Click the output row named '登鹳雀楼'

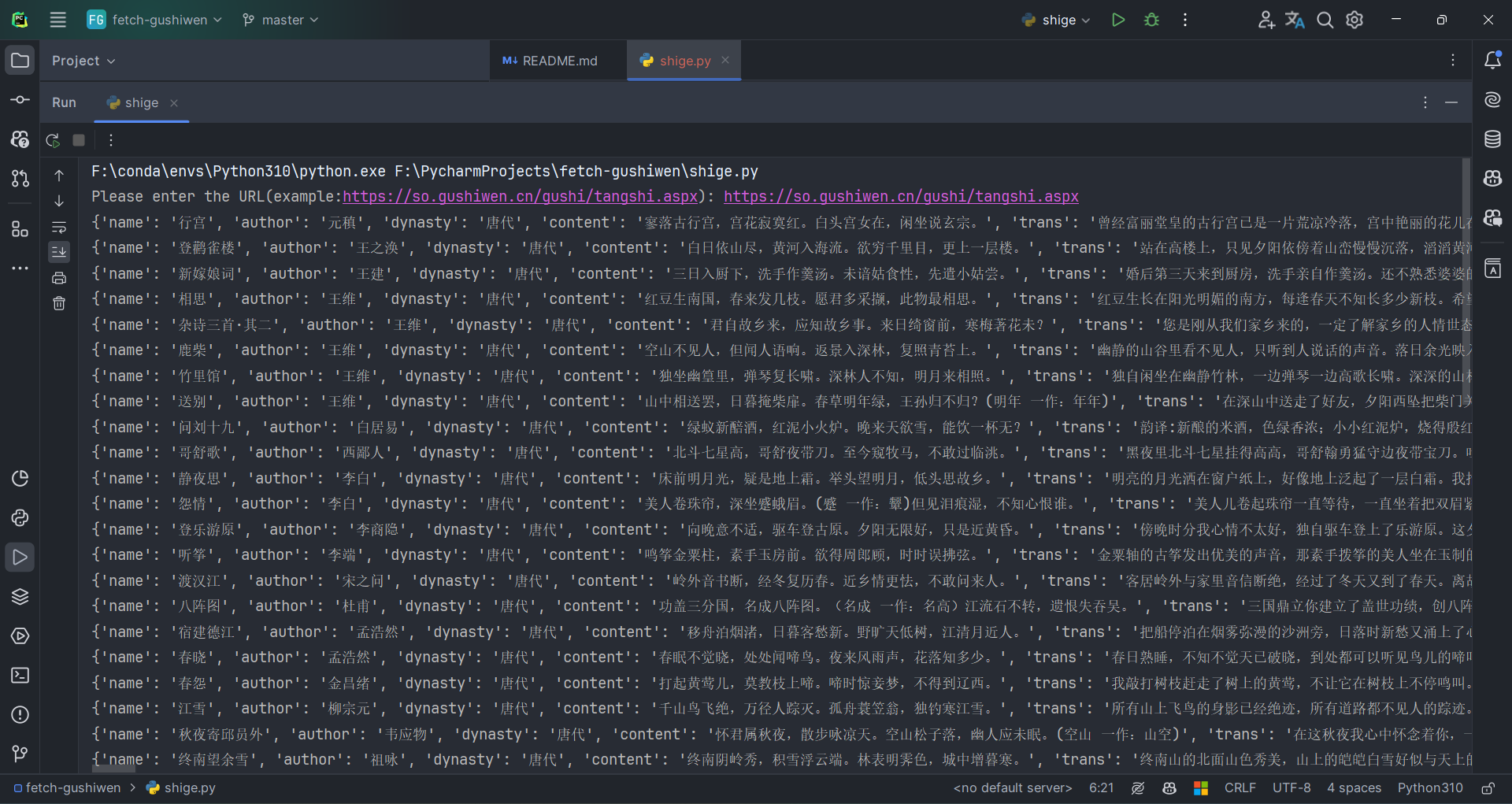pos(781,247)
